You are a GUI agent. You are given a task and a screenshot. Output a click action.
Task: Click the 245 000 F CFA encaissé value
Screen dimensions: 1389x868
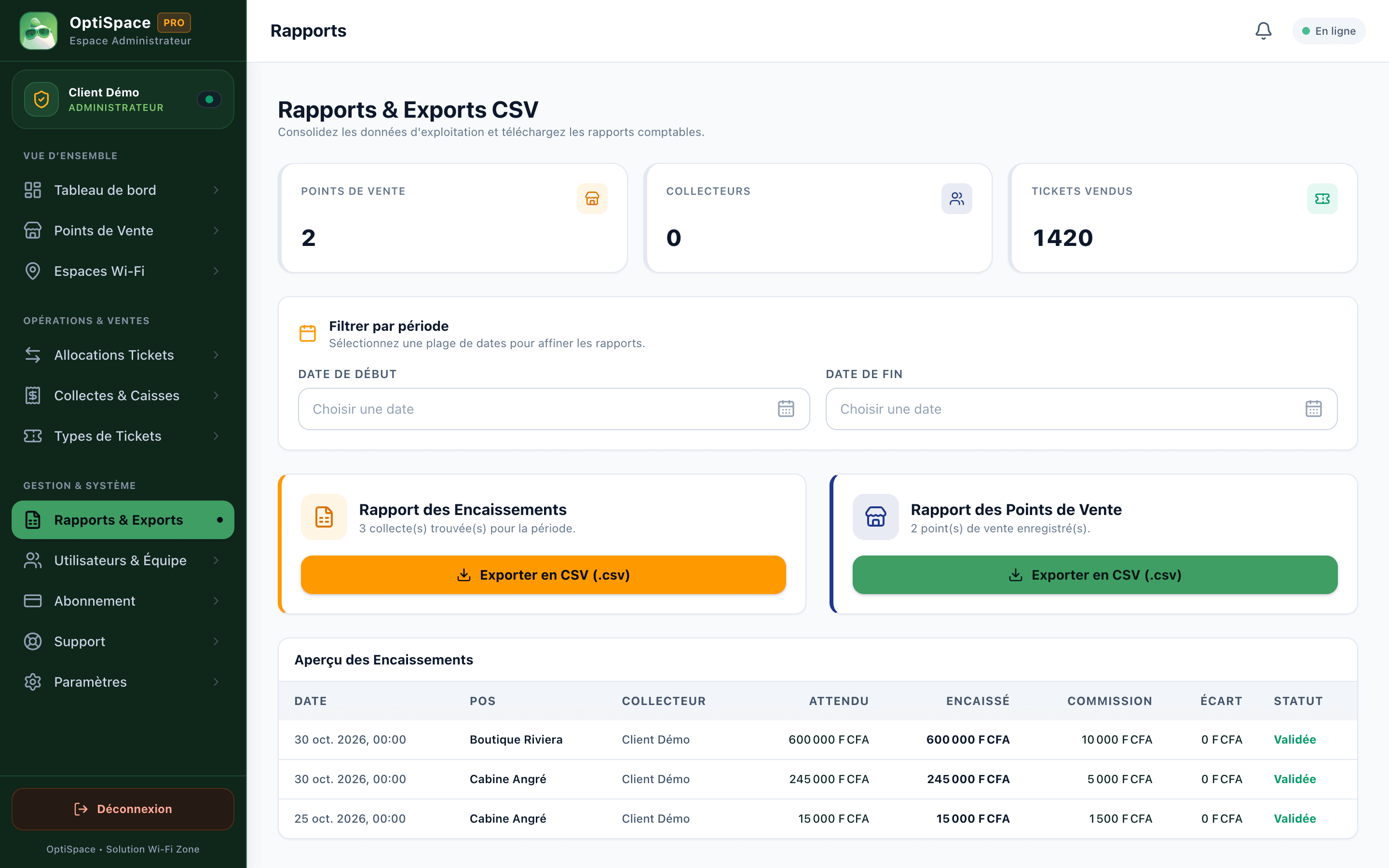pyautogui.click(x=968, y=779)
